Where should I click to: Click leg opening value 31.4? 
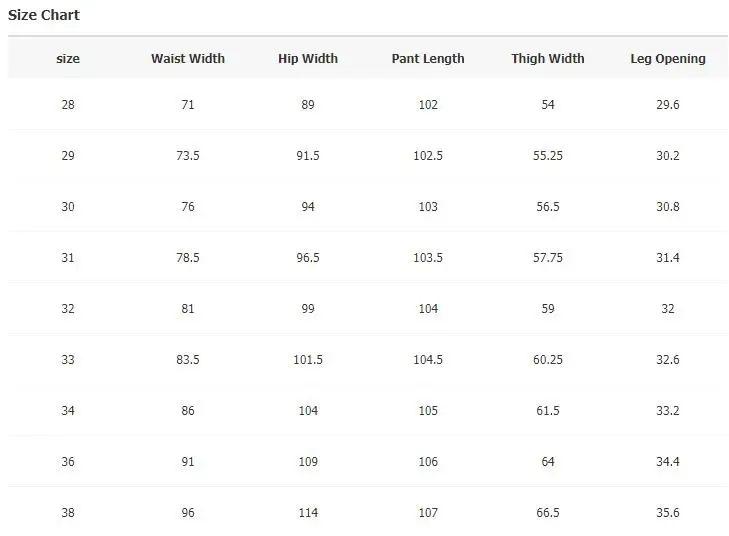point(668,258)
